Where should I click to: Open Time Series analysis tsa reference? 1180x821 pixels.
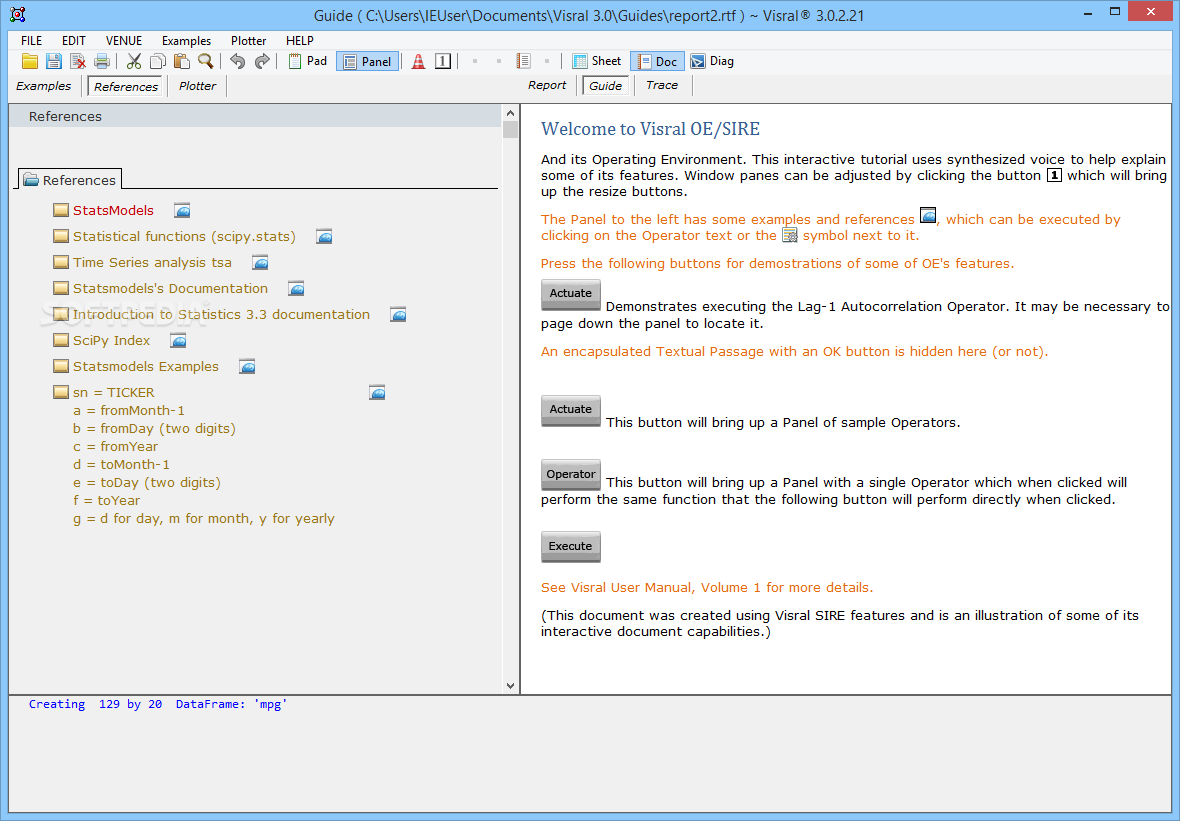point(152,263)
